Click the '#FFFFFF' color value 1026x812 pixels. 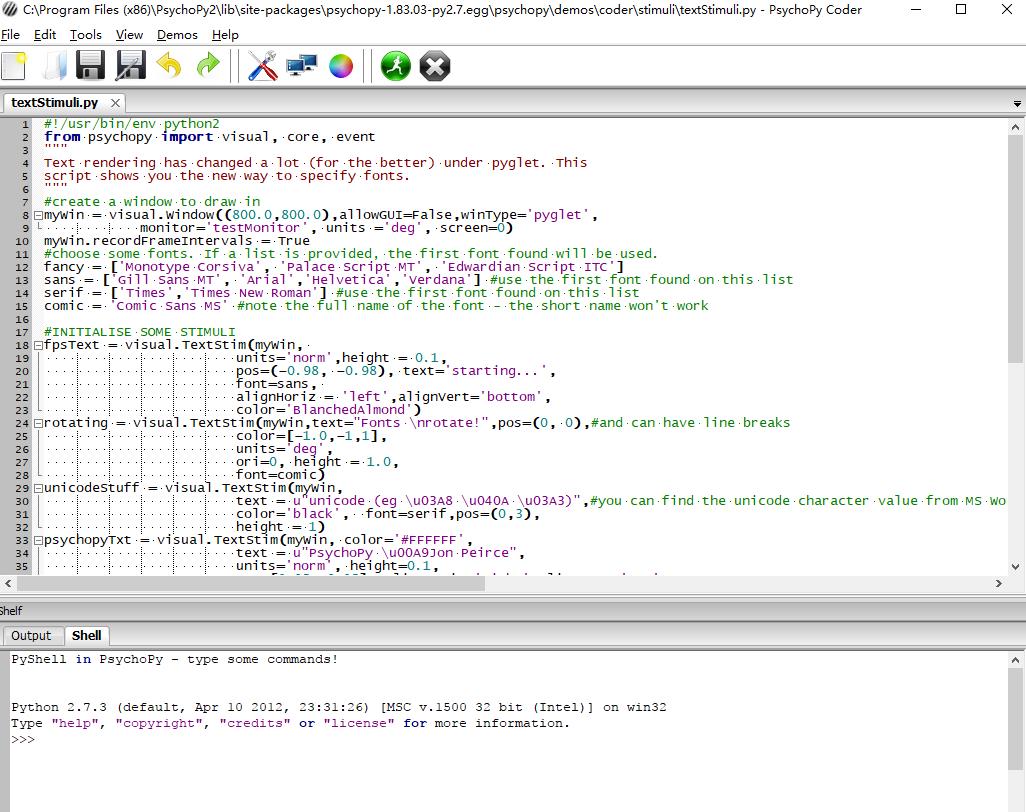tap(429, 540)
